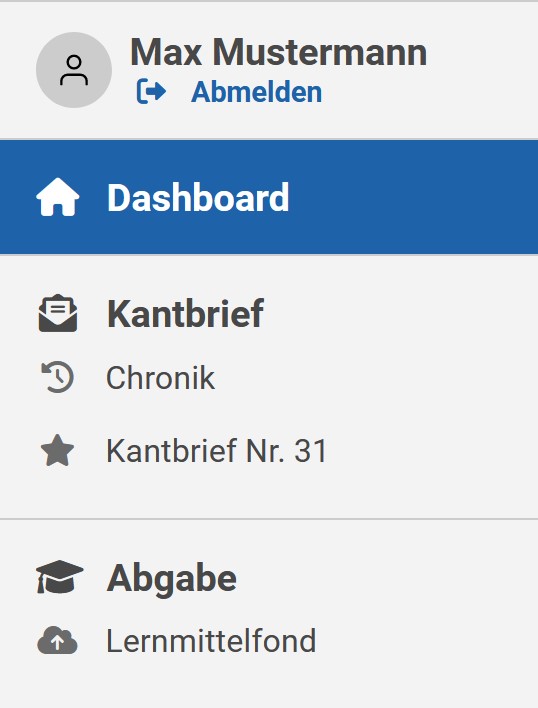Open the profile name Max Mustermann
538x708 pixels.
278,52
